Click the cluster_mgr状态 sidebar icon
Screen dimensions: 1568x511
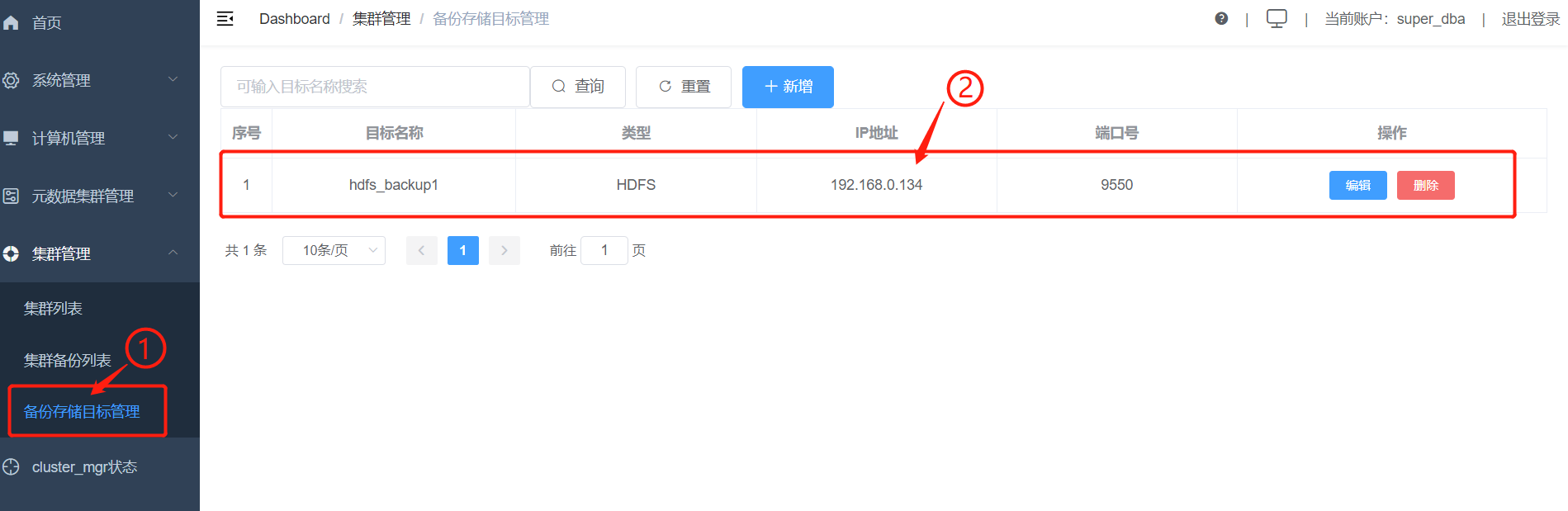12,467
